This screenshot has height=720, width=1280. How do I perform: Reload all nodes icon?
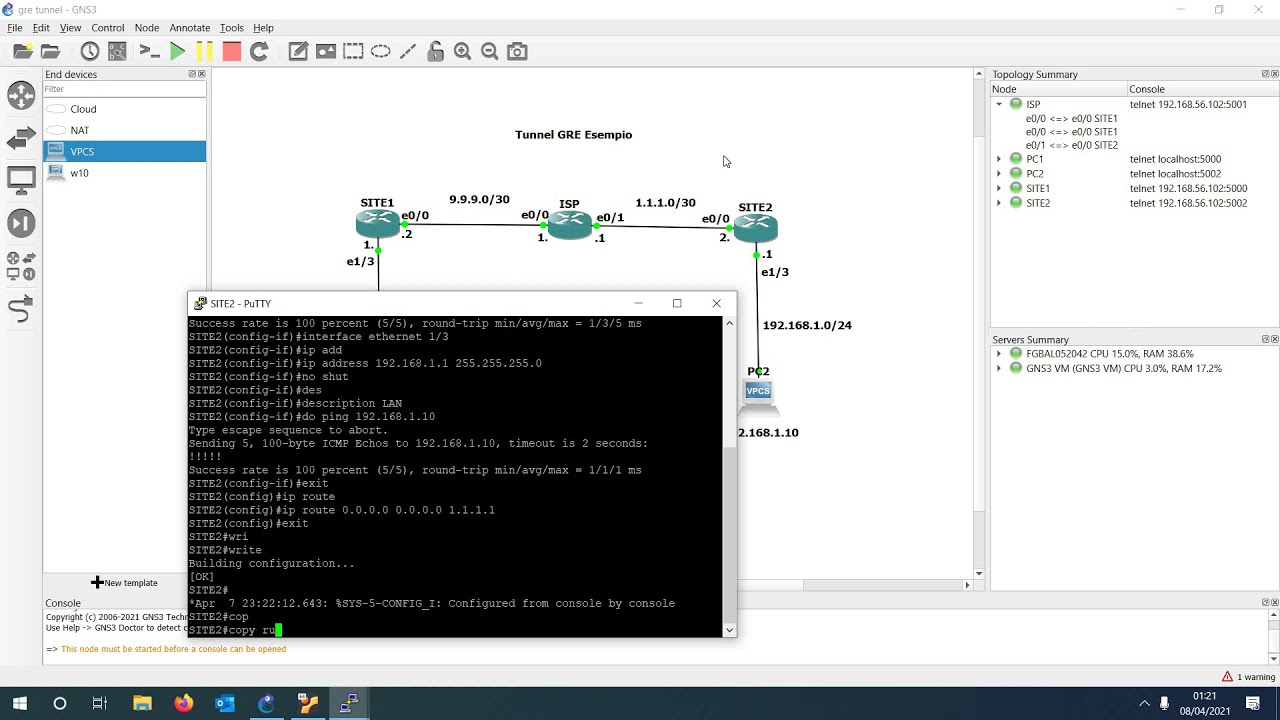coord(259,51)
